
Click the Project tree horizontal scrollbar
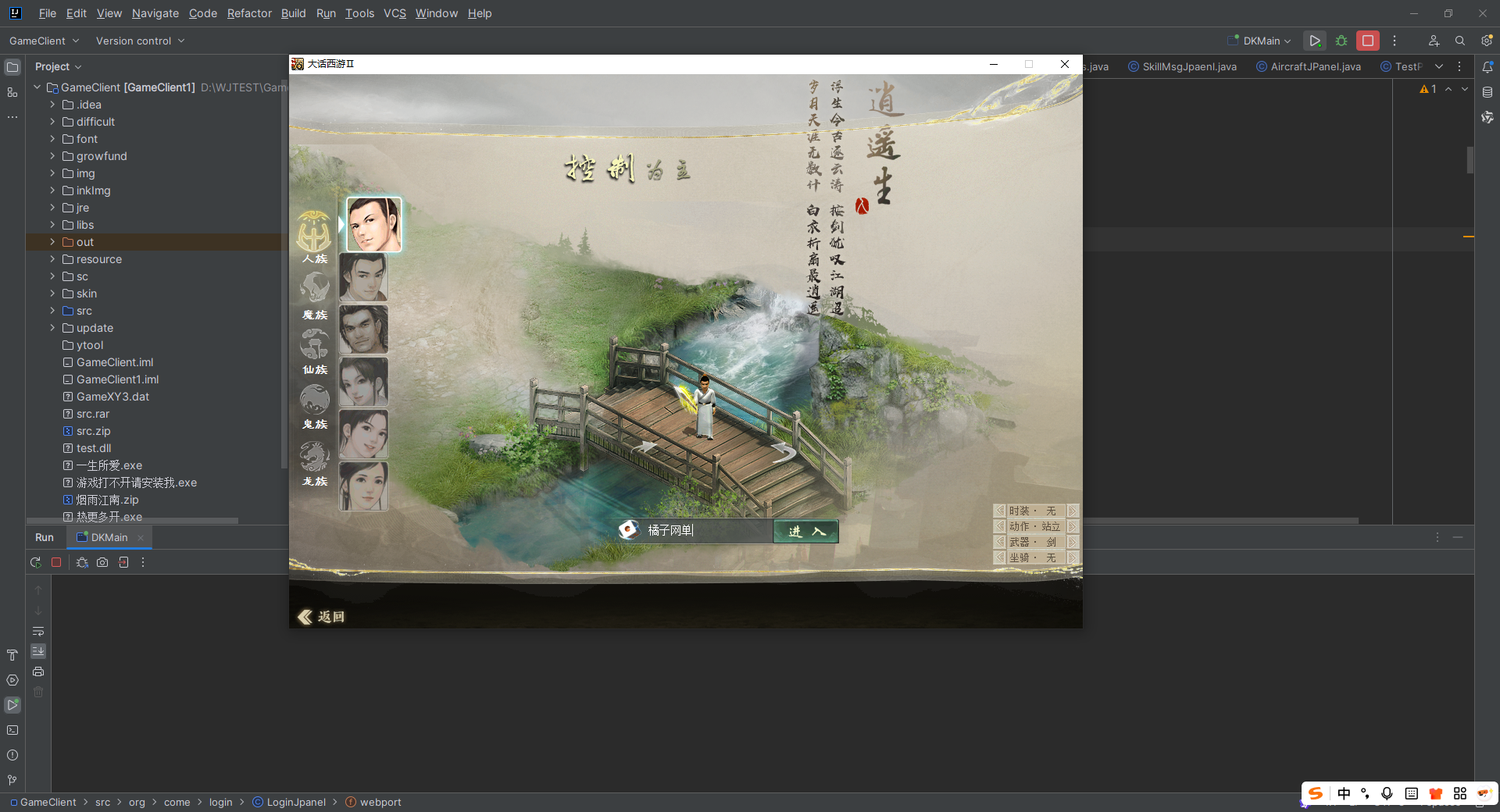click(132, 520)
